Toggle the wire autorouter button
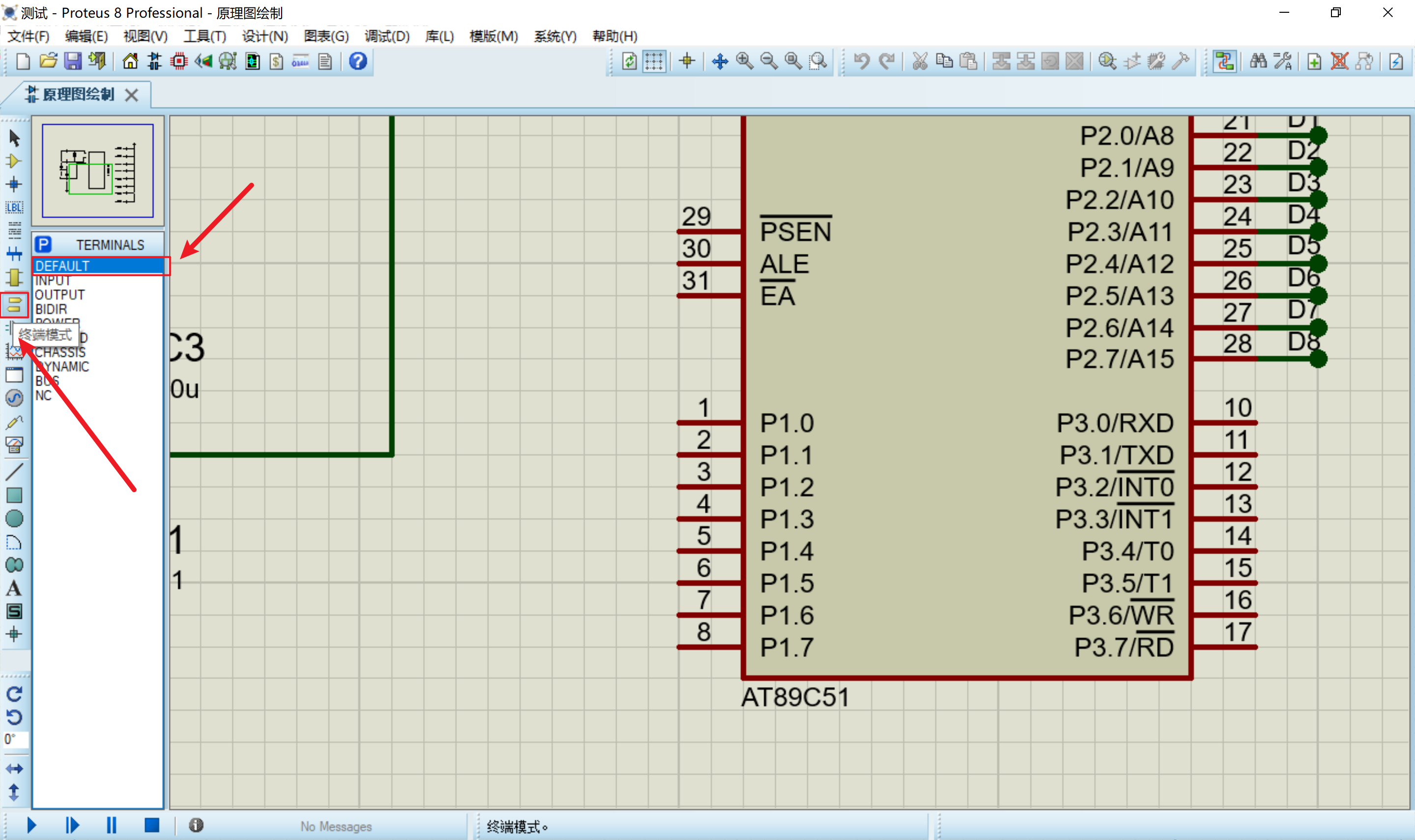The width and height of the screenshot is (1415, 840). click(x=1225, y=61)
